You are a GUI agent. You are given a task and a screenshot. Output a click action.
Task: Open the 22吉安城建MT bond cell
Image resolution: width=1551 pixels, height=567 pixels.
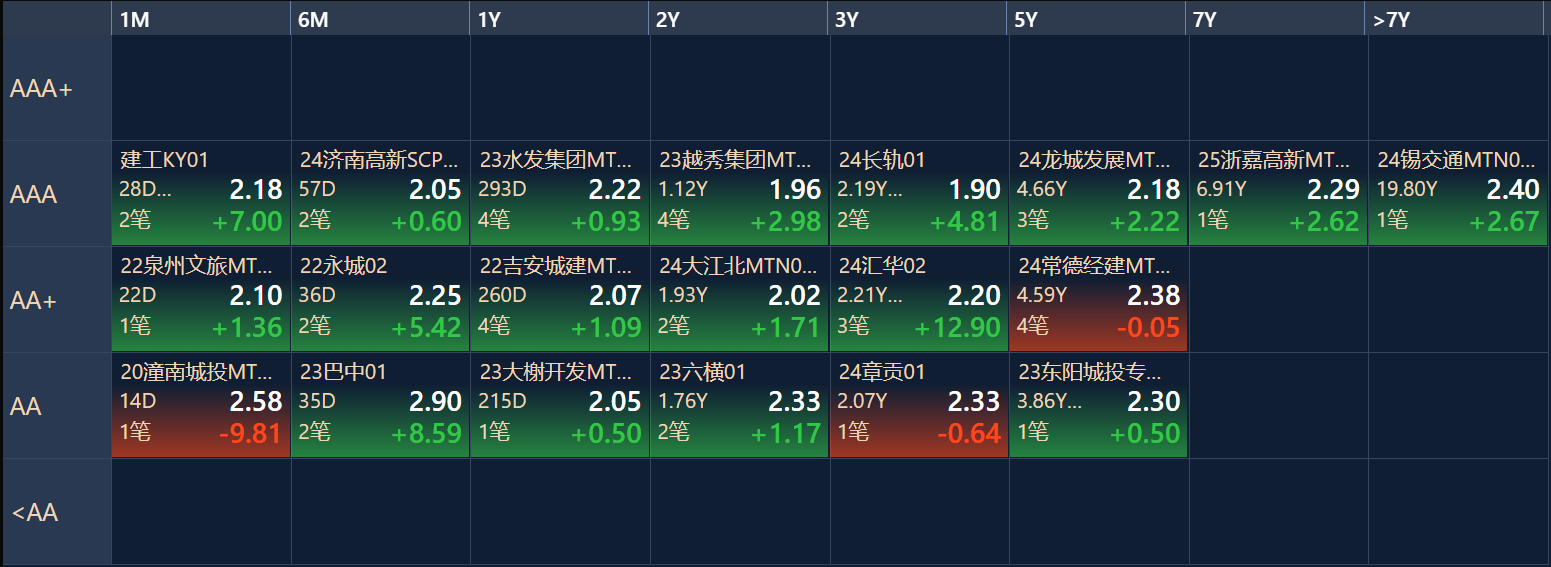560,299
